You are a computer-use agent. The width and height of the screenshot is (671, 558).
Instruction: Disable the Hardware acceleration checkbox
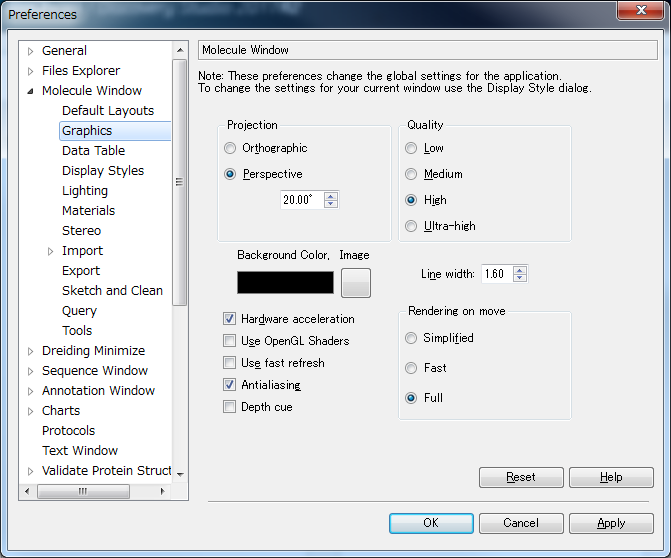tap(230, 319)
